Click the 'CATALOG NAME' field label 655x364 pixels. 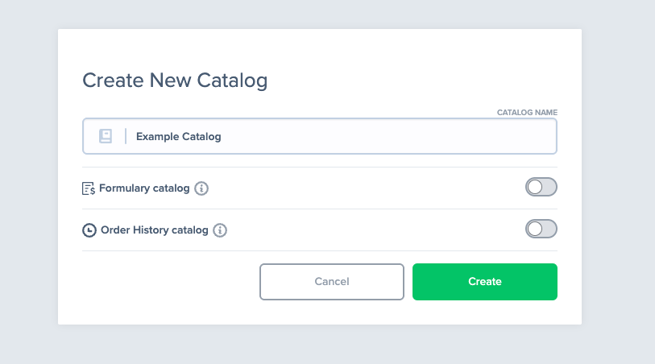527,112
